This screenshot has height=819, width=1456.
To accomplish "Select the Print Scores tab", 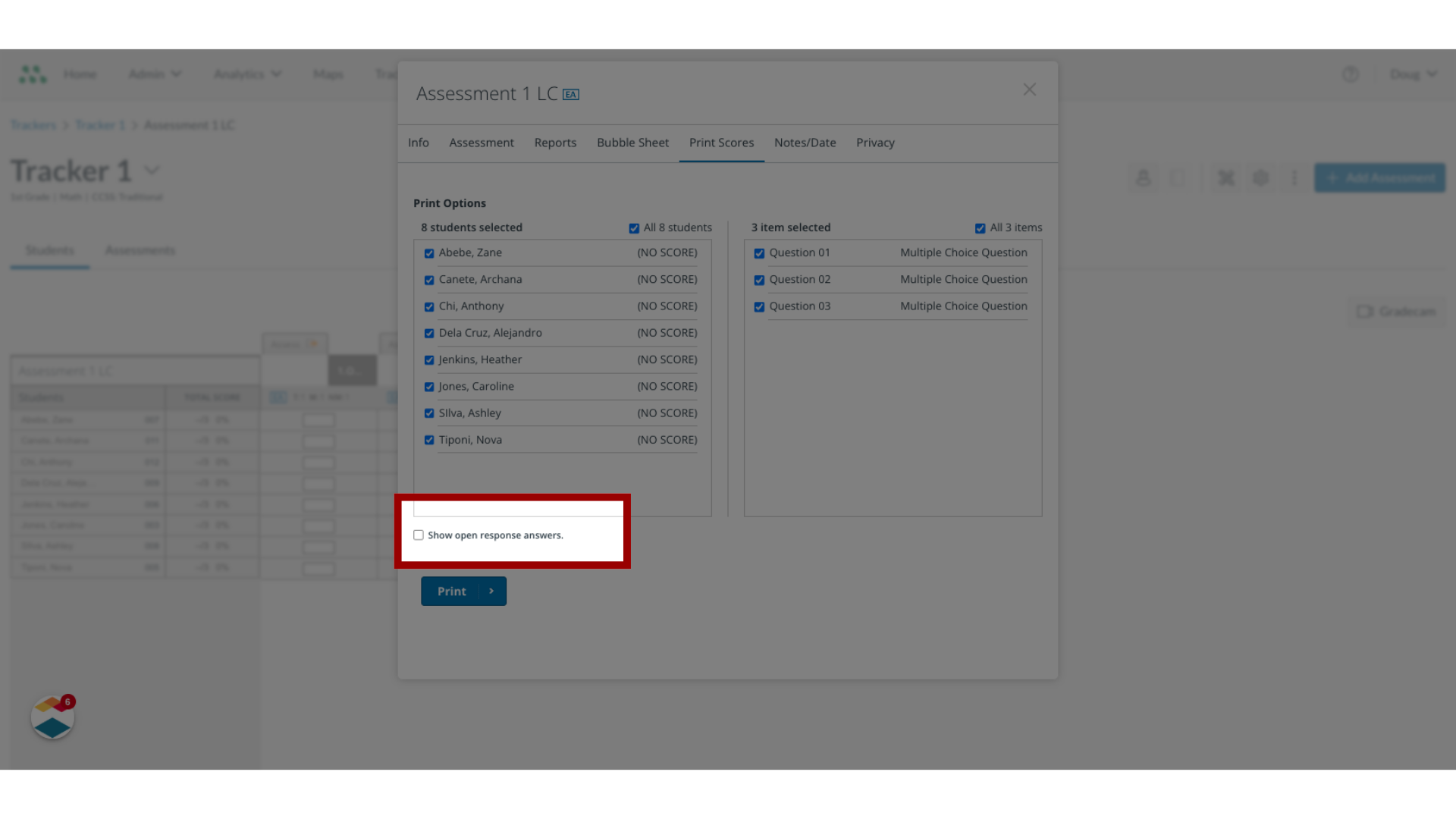I will [x=721, y=143].
